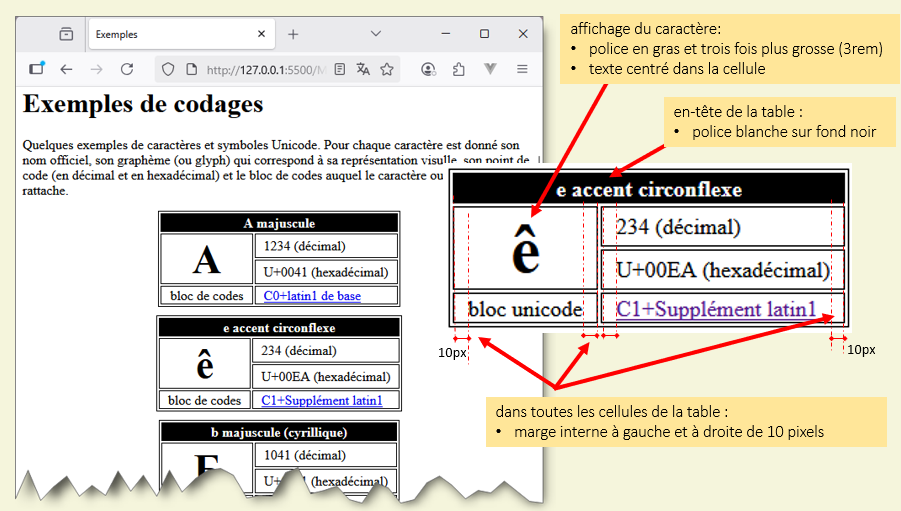Maximize the browser window
The width and height of the screenshot is (901, 511).
tap(484, 34)
